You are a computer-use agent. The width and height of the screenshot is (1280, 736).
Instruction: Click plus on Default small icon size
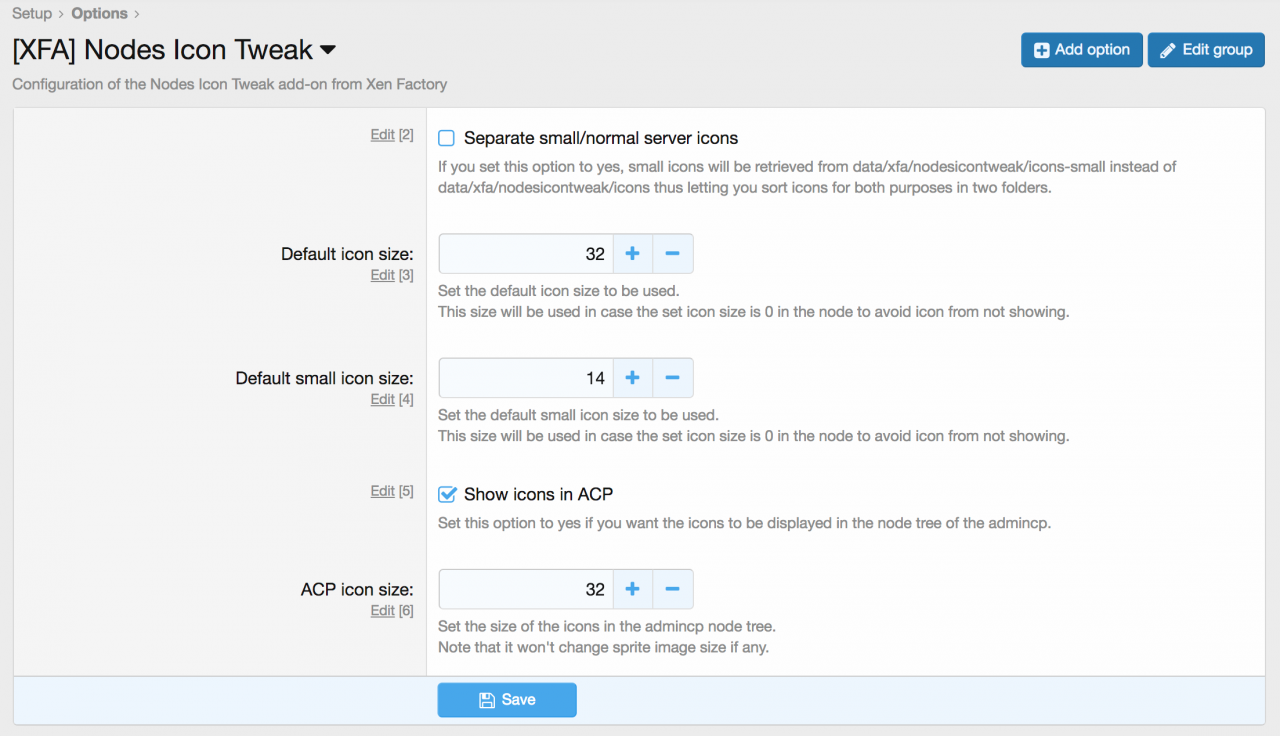point(632,378)
